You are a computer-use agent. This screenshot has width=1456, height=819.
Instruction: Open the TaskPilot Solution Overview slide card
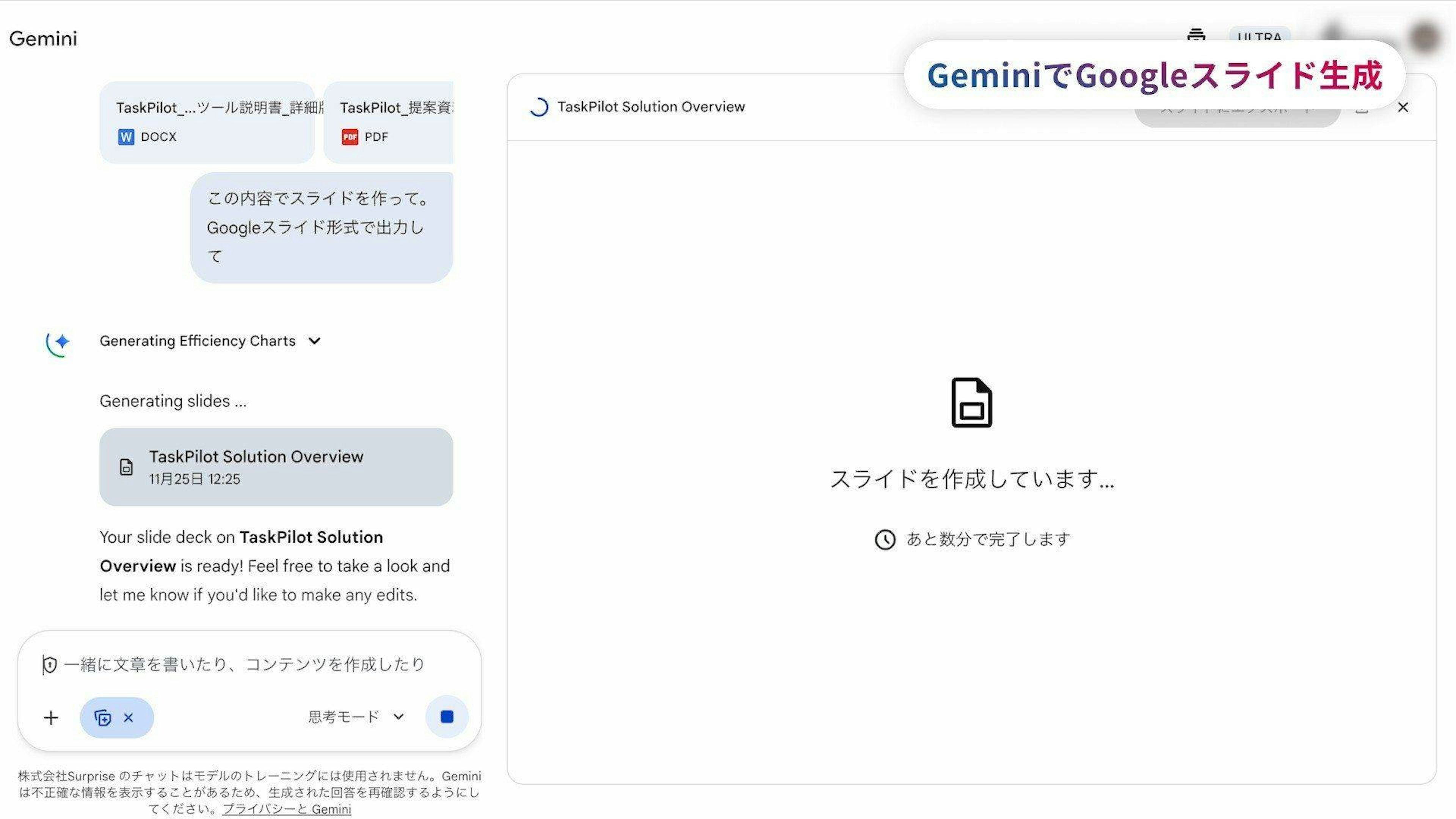point(276,467)
